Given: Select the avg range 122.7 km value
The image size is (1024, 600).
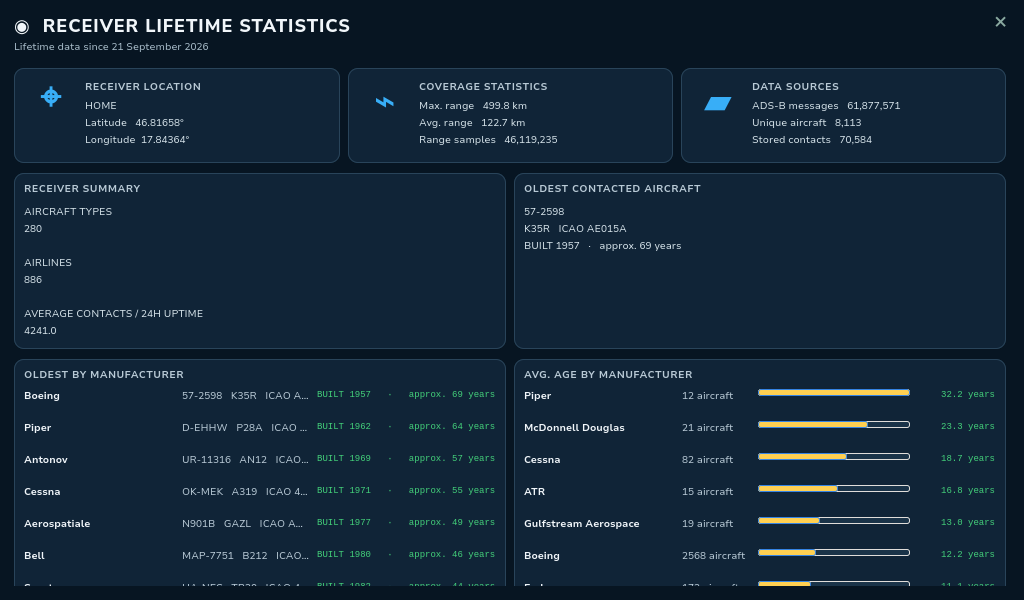Looking at the screenshot, I should click(503, 123).
